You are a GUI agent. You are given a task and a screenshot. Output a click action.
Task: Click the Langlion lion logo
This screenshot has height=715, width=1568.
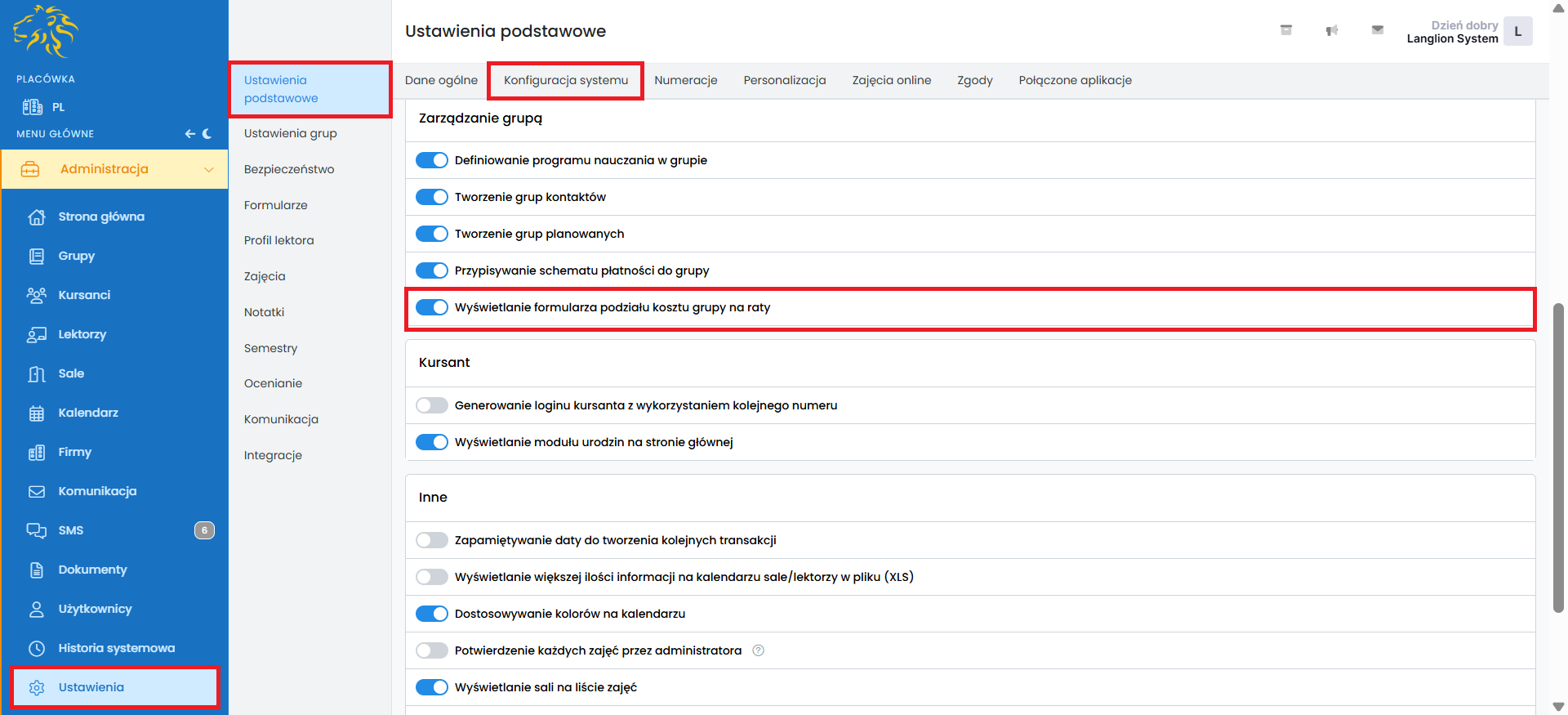coord(46,32)
